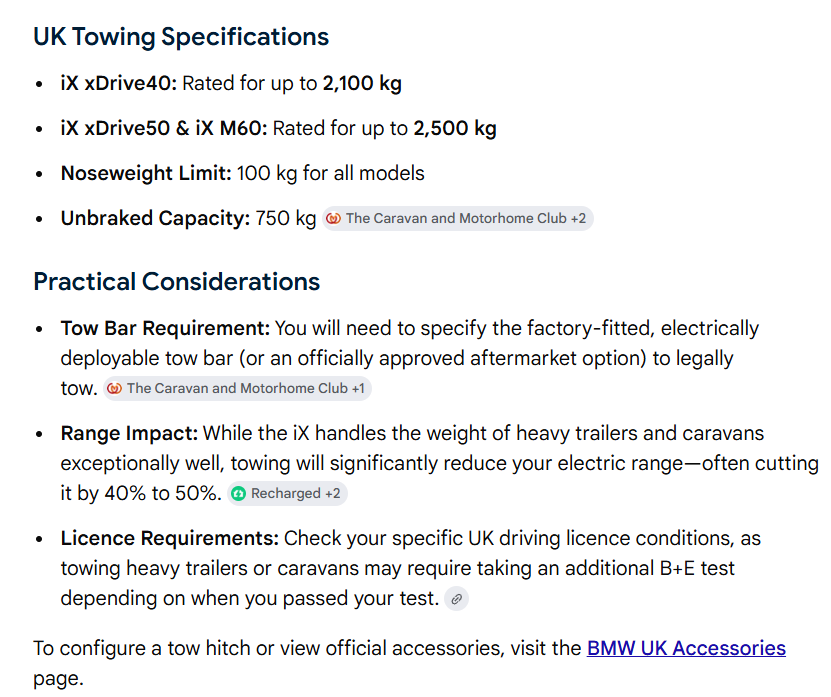Open Caravan and Motorhome Club +1 citation

237,389
